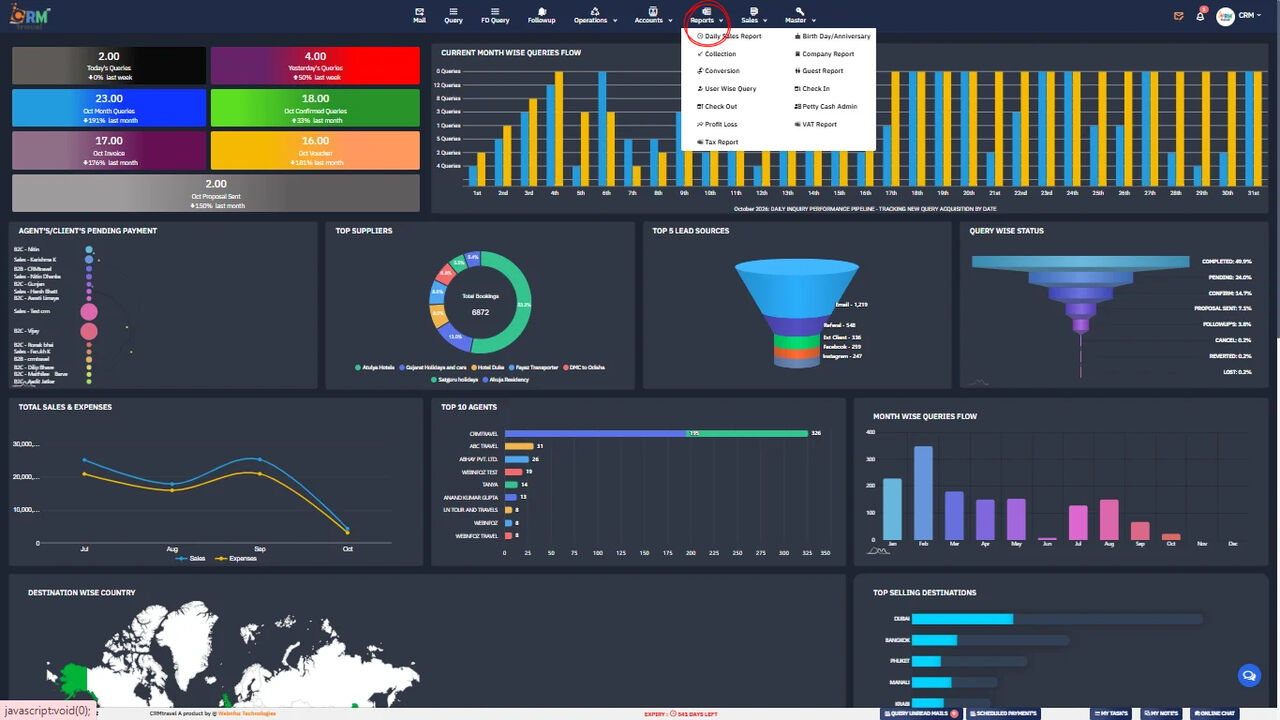Screen dimensions: 1280x720
Task: Choose Collection in the Reports menu
Action: [x=716, y=54]
